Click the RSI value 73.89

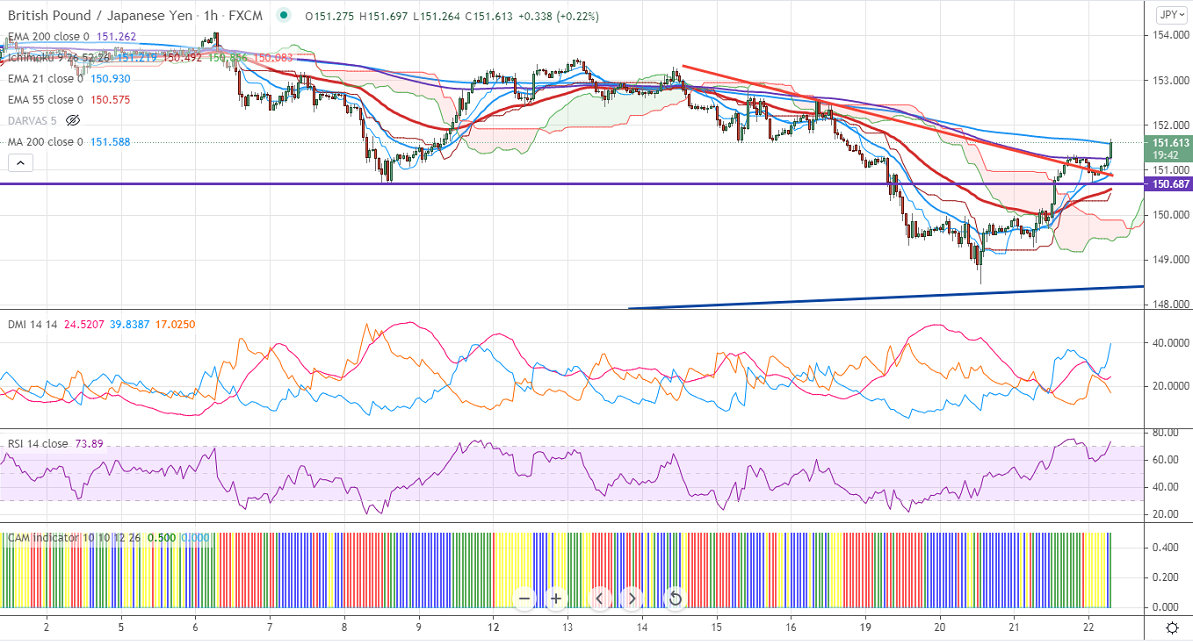[x=89, y=443]
